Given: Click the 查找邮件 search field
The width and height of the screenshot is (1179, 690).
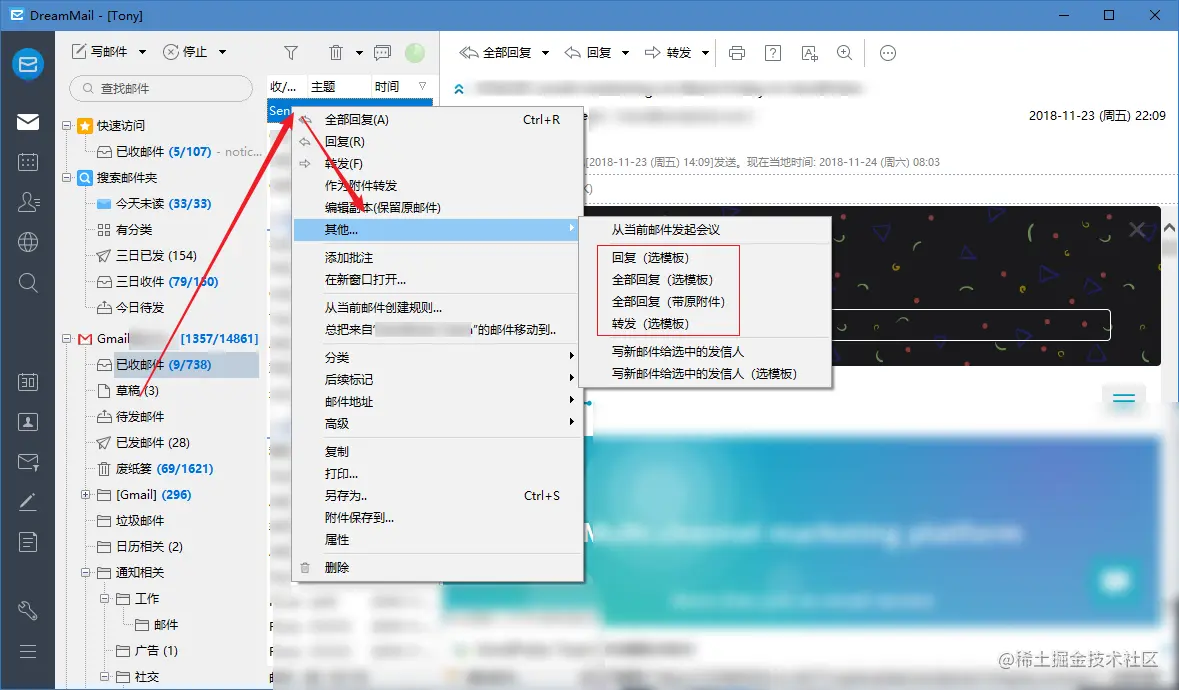Looking at the screenshot, I should click(161, 89).
